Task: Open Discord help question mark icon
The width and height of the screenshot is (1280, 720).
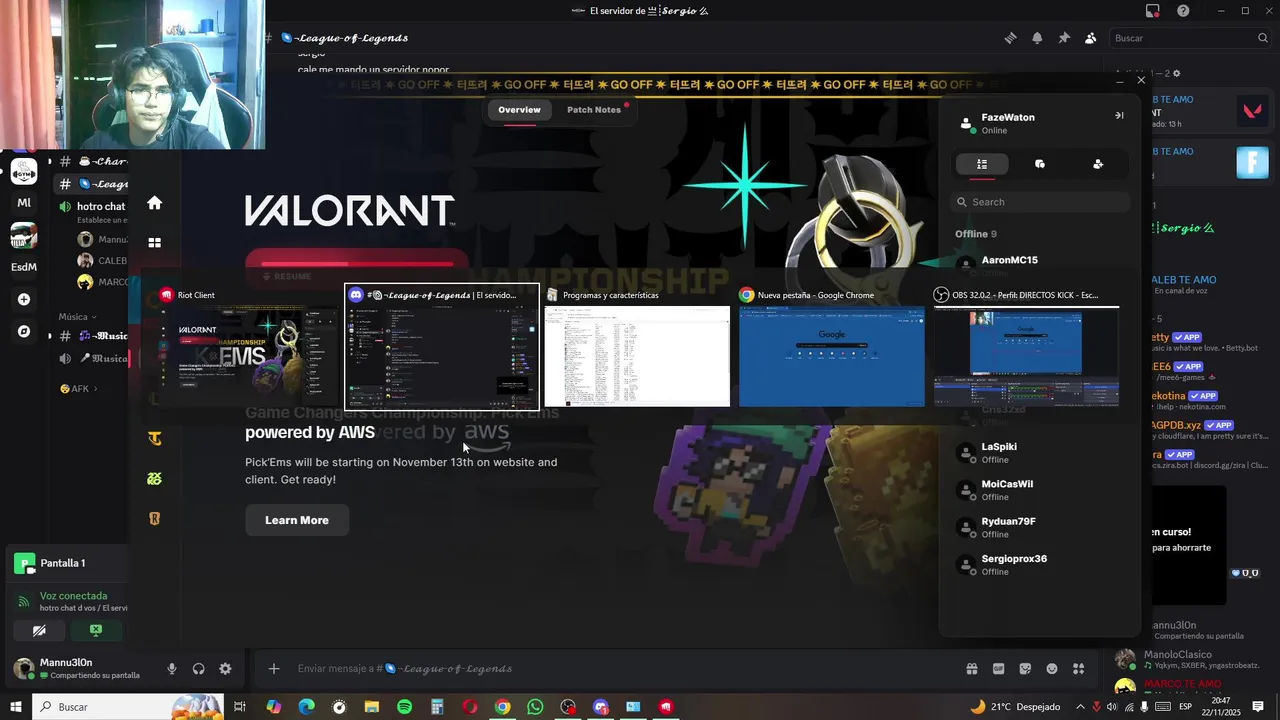Action: click(1183, 11)
